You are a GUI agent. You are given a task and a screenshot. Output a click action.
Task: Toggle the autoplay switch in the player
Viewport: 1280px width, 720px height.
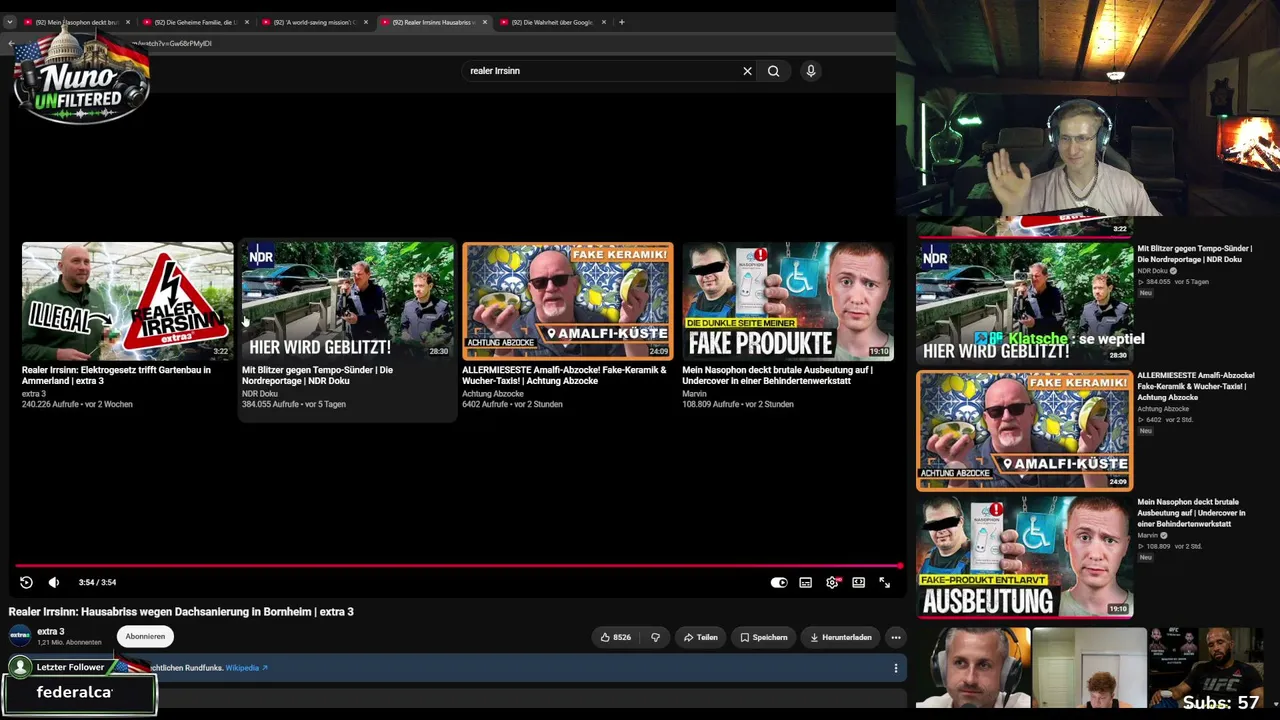coord(779,582)
